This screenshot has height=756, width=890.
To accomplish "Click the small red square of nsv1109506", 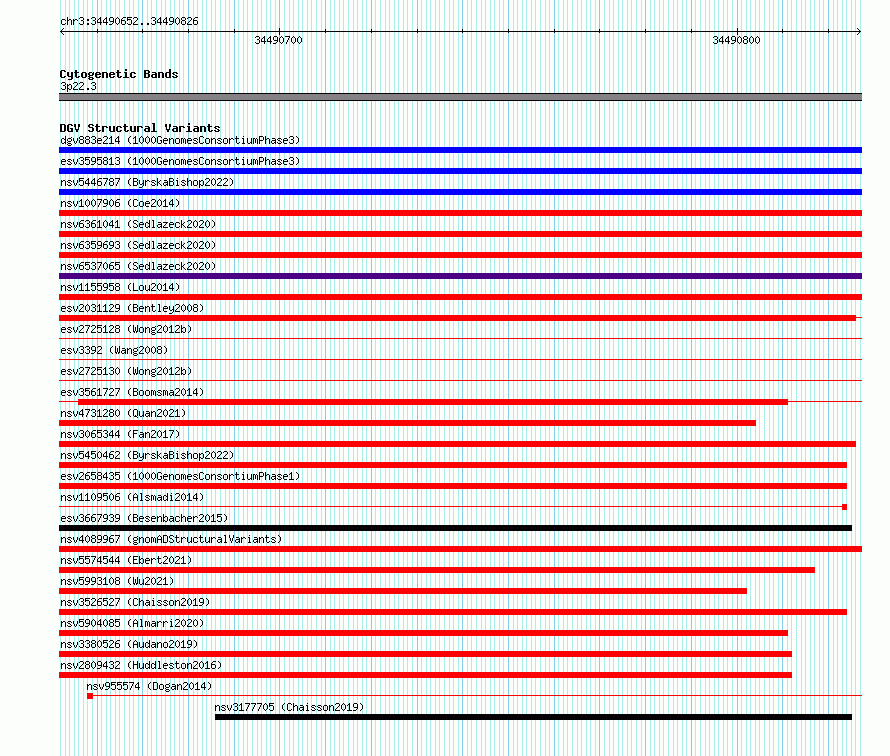I will point(845,507).
